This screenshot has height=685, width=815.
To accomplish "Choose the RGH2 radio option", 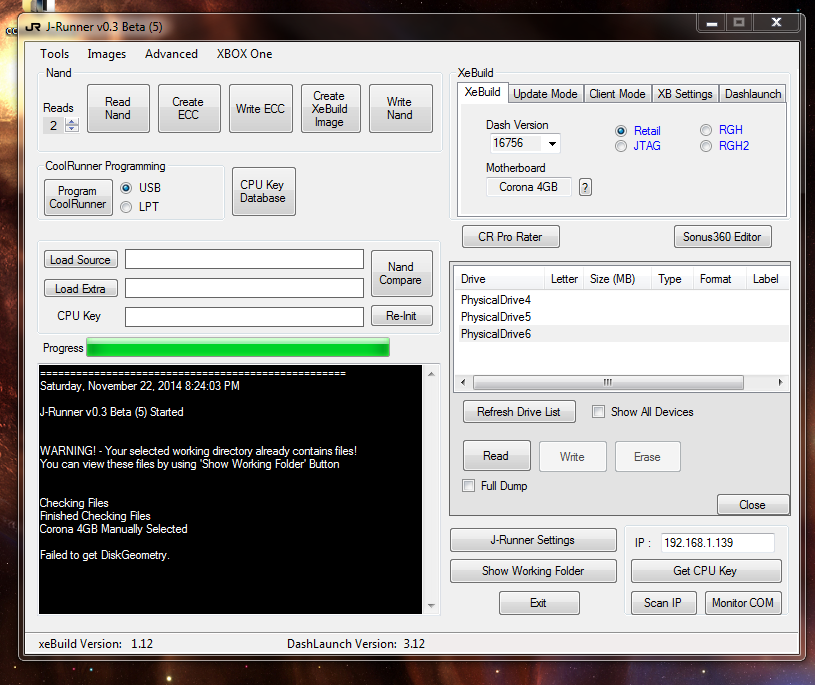I will [x=706, y=147].
